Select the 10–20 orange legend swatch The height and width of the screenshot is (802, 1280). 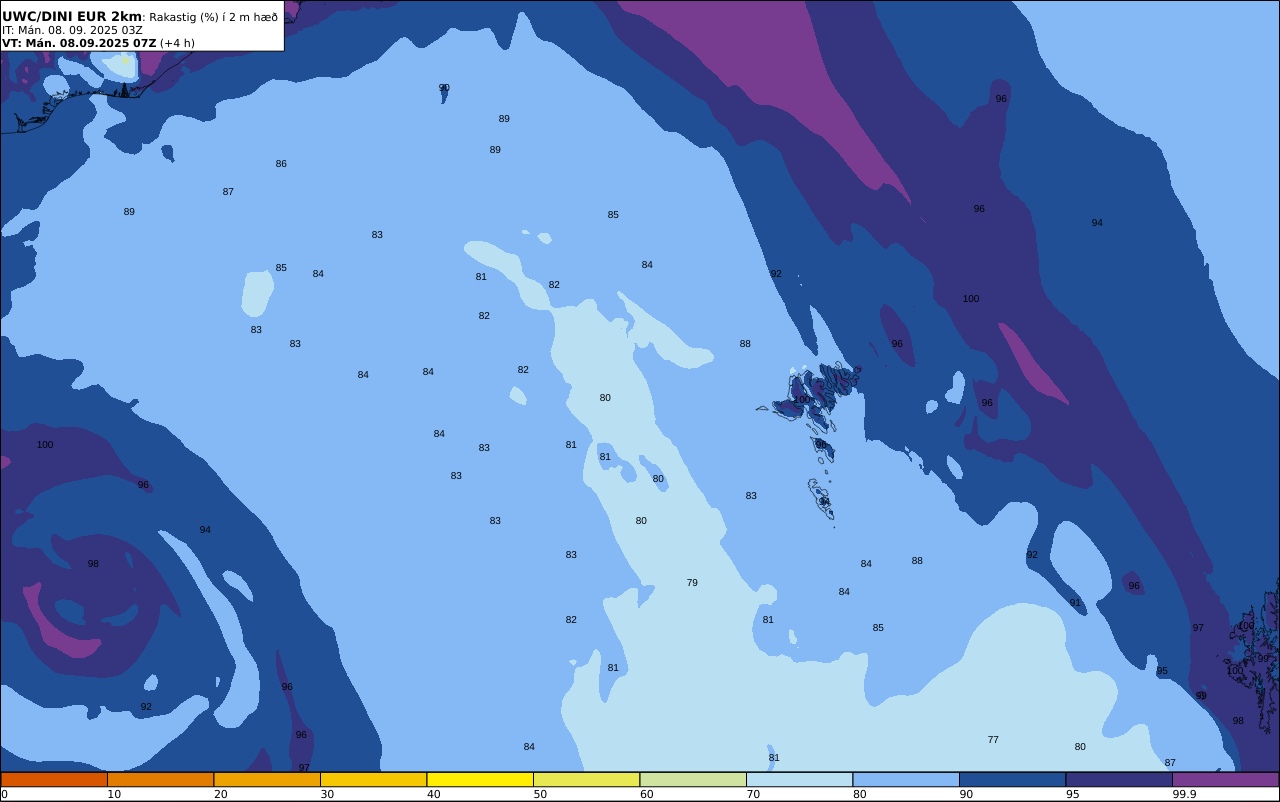[x=161, y=779]
